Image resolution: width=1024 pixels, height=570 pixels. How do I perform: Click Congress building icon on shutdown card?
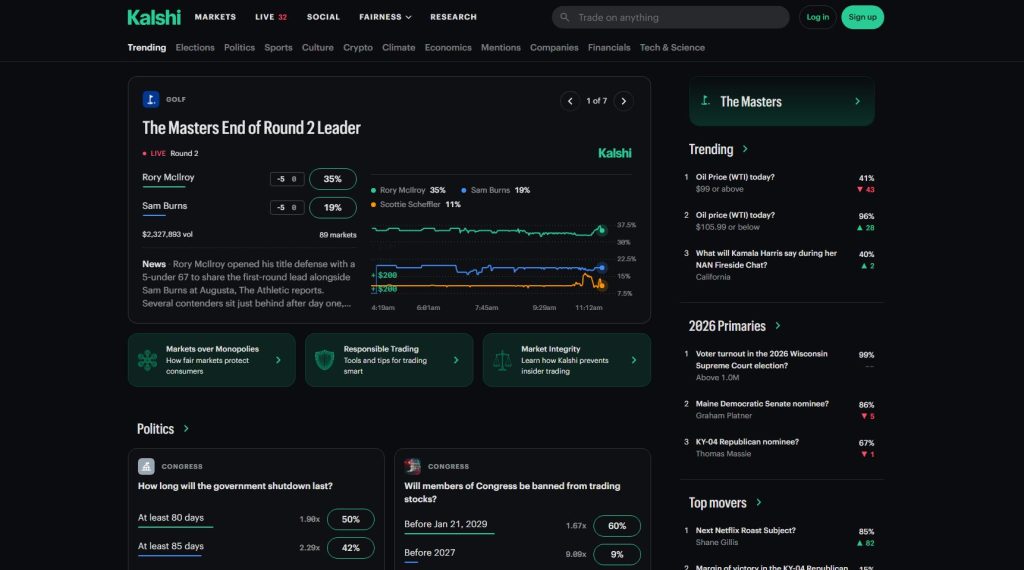pyautogui.click(x=146, y=466)
